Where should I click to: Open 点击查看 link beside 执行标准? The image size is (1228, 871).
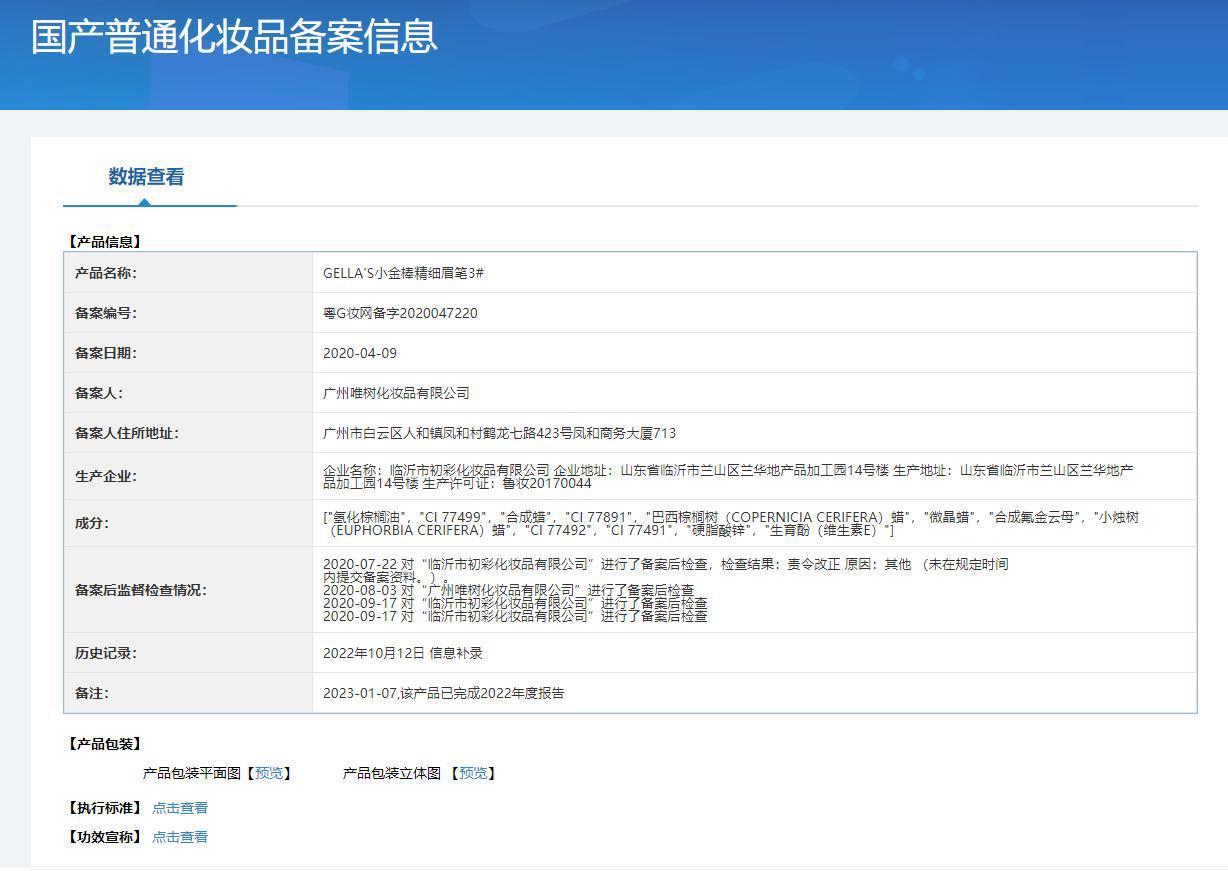coord(180,808)
